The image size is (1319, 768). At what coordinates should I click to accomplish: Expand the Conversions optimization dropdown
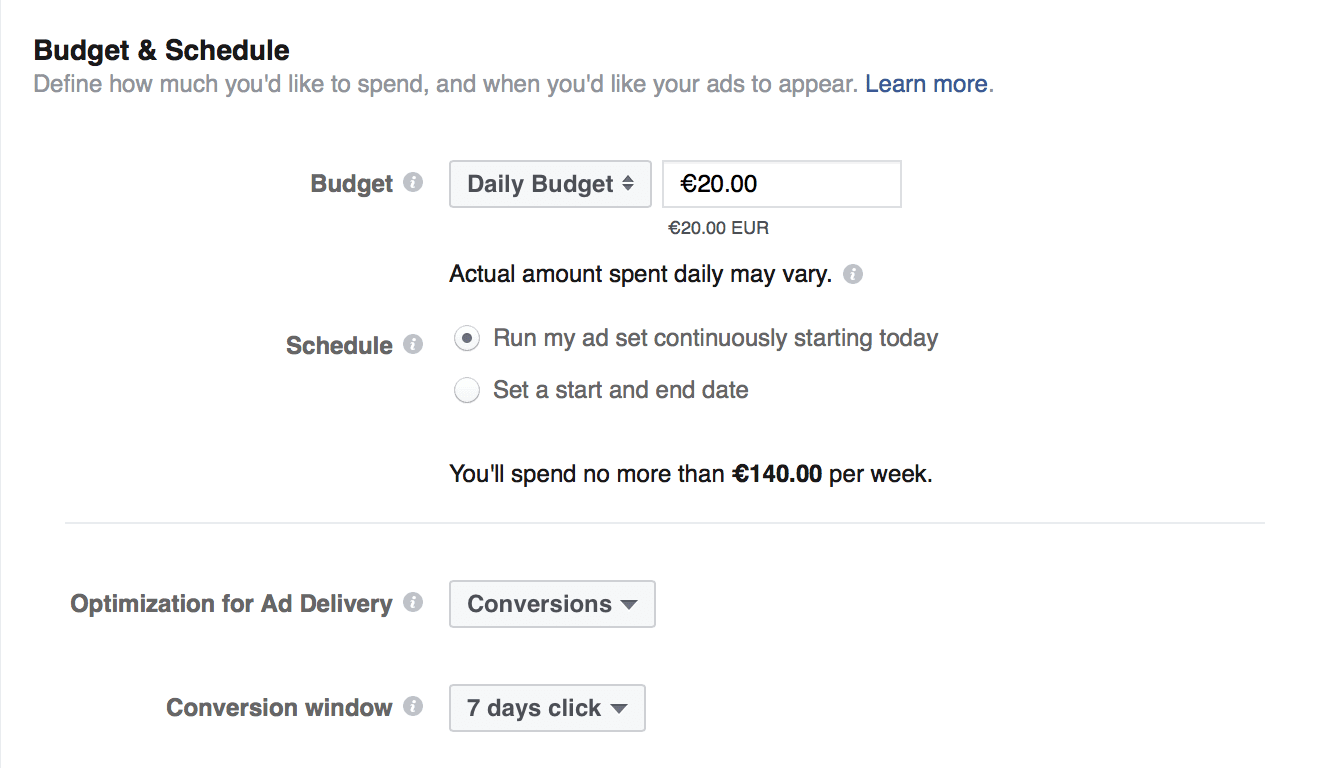552,604
